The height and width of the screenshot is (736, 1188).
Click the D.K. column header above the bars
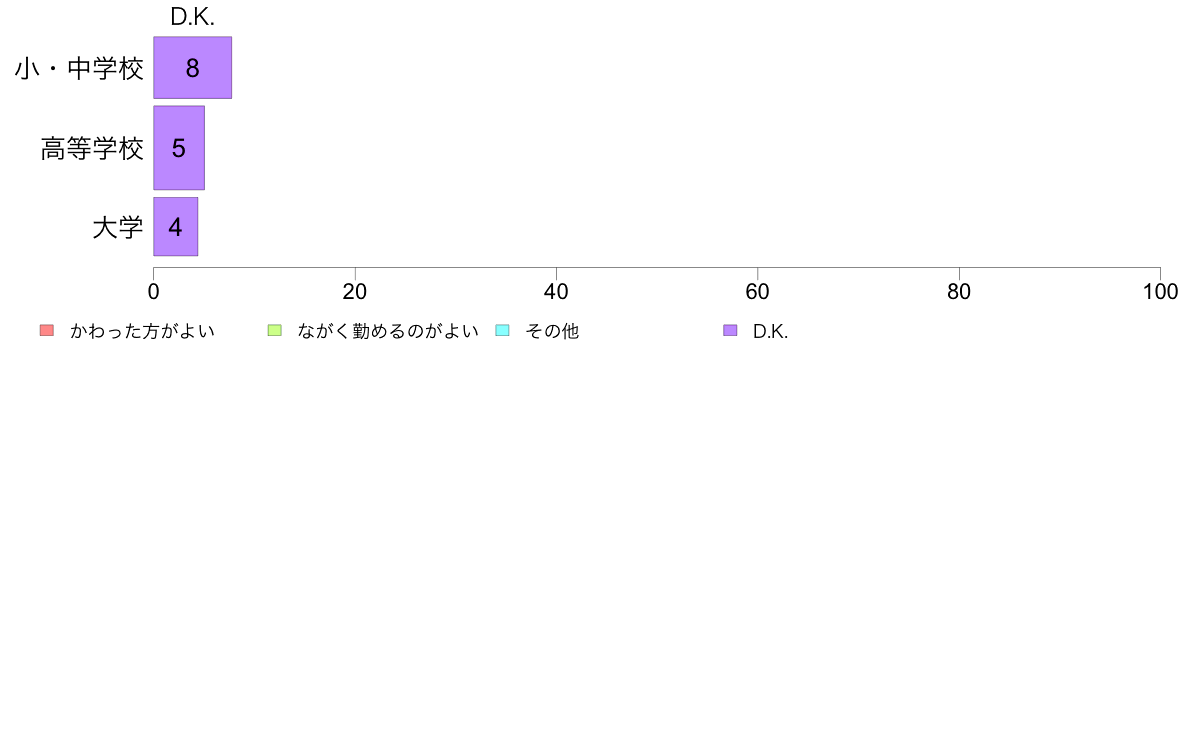tap(192, 17)
